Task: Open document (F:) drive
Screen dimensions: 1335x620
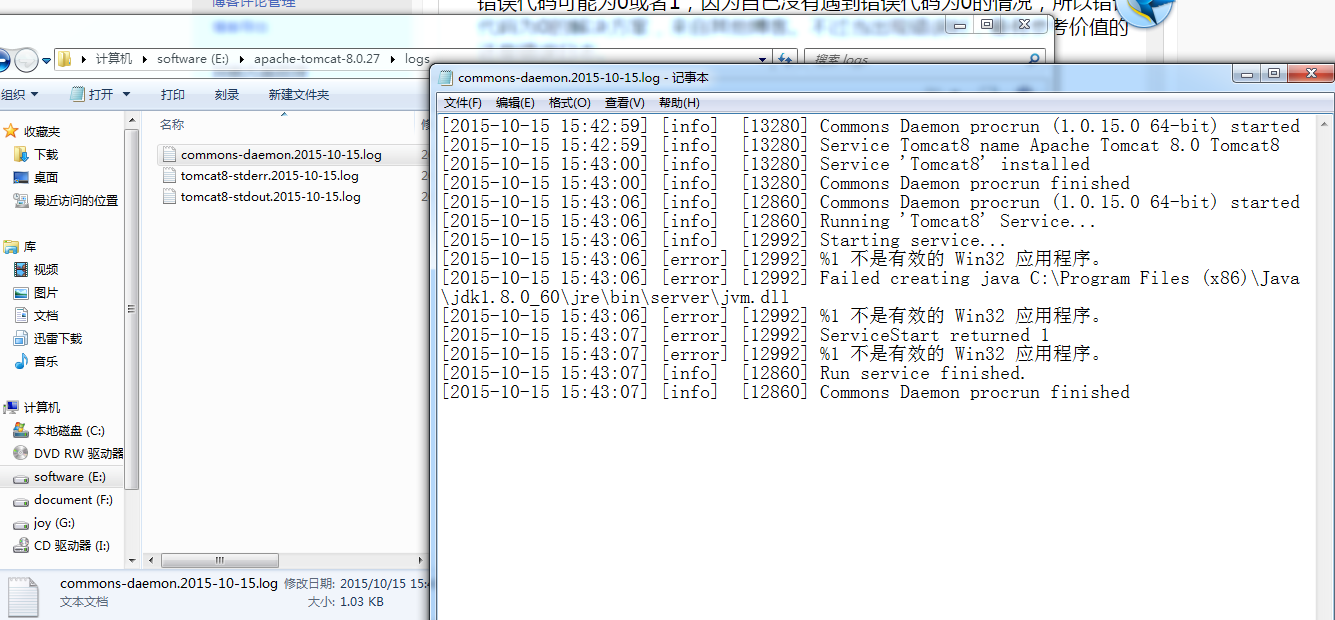Action: click(x=73, y=500)
